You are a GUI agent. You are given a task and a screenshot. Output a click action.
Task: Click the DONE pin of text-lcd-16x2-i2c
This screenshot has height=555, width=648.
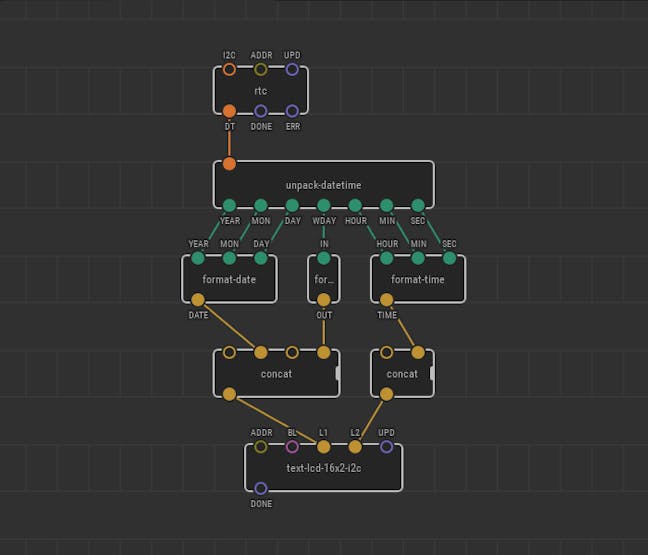point(261,488)
